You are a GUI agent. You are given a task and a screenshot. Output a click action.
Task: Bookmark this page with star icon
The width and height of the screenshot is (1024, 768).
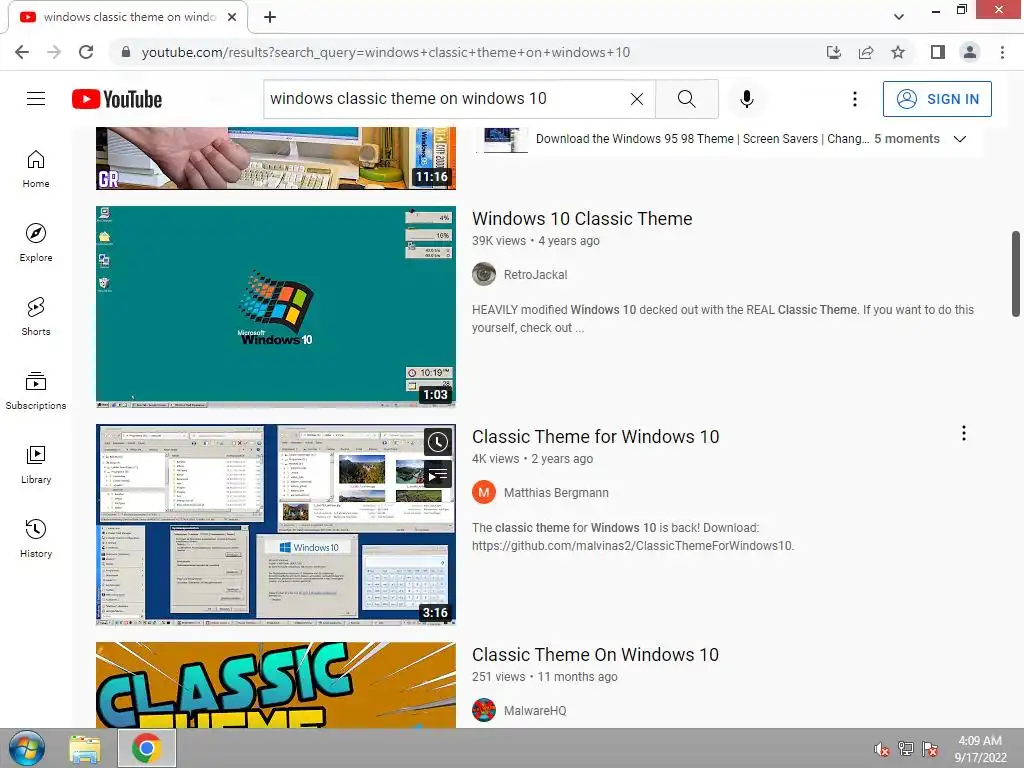click(898, 52)
